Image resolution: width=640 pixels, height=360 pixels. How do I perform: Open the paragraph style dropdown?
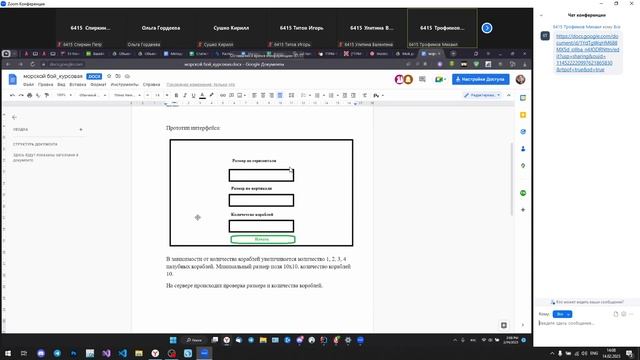pyautogui.click(x=92, y=95)
